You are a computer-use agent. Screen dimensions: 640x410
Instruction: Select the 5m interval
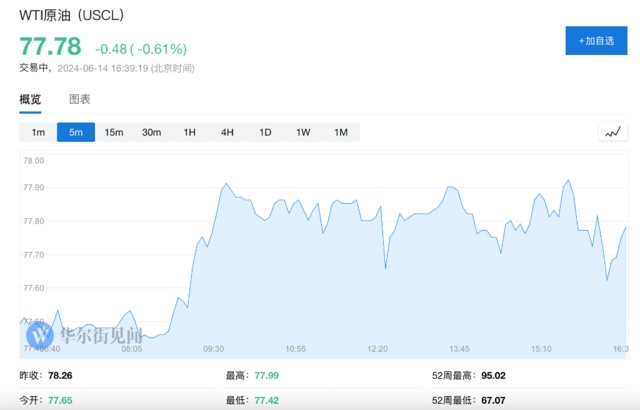76,133
